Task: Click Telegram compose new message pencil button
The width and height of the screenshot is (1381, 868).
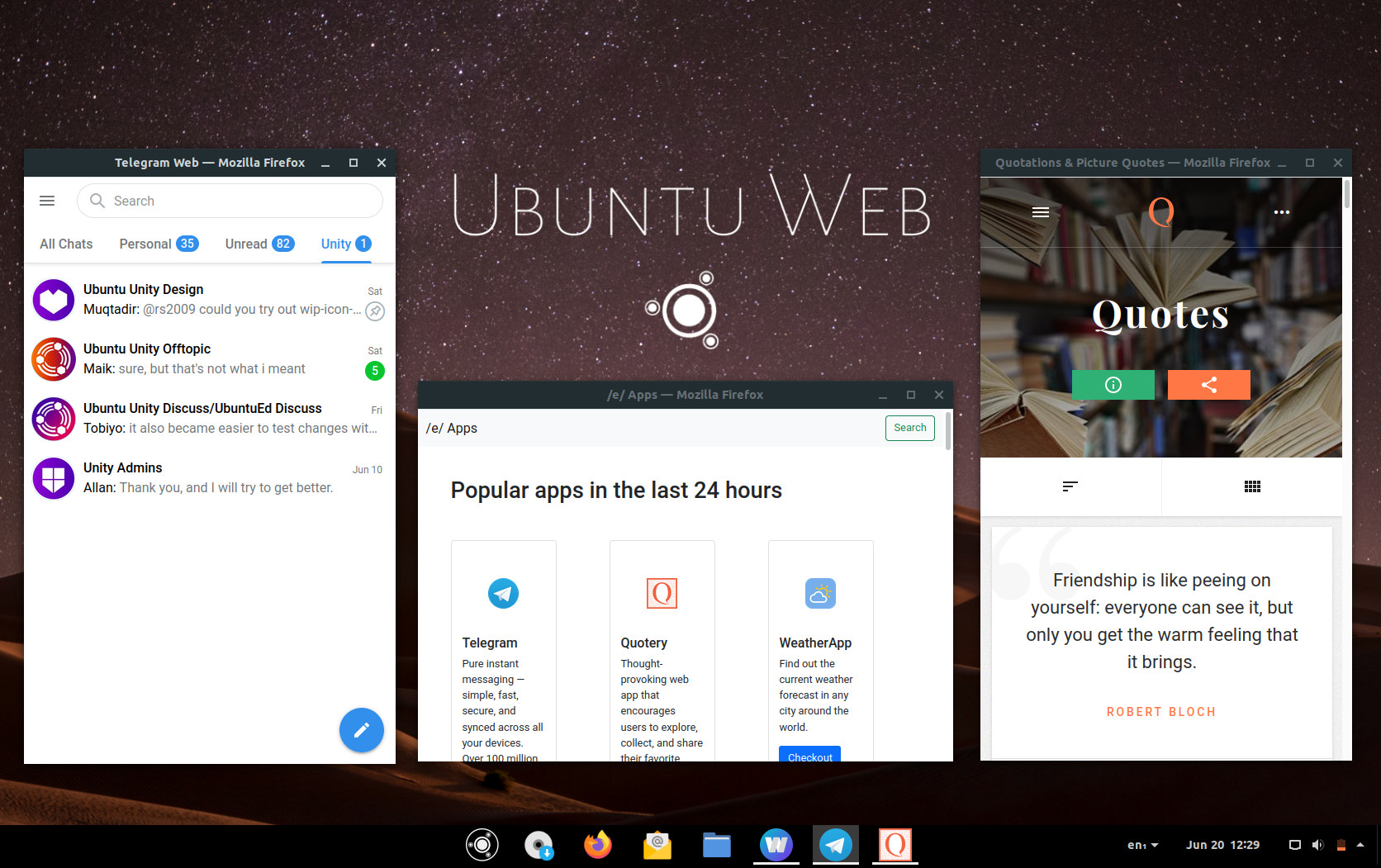Action: (x=362, y=730)
